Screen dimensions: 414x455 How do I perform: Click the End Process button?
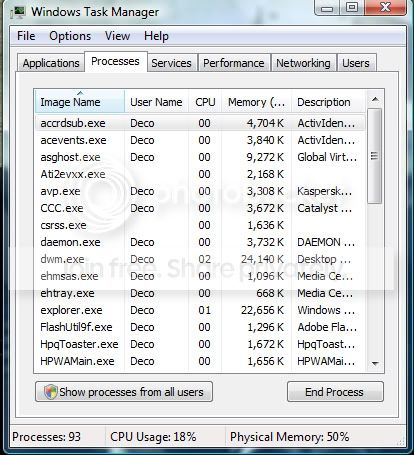(x=335, y=392)
